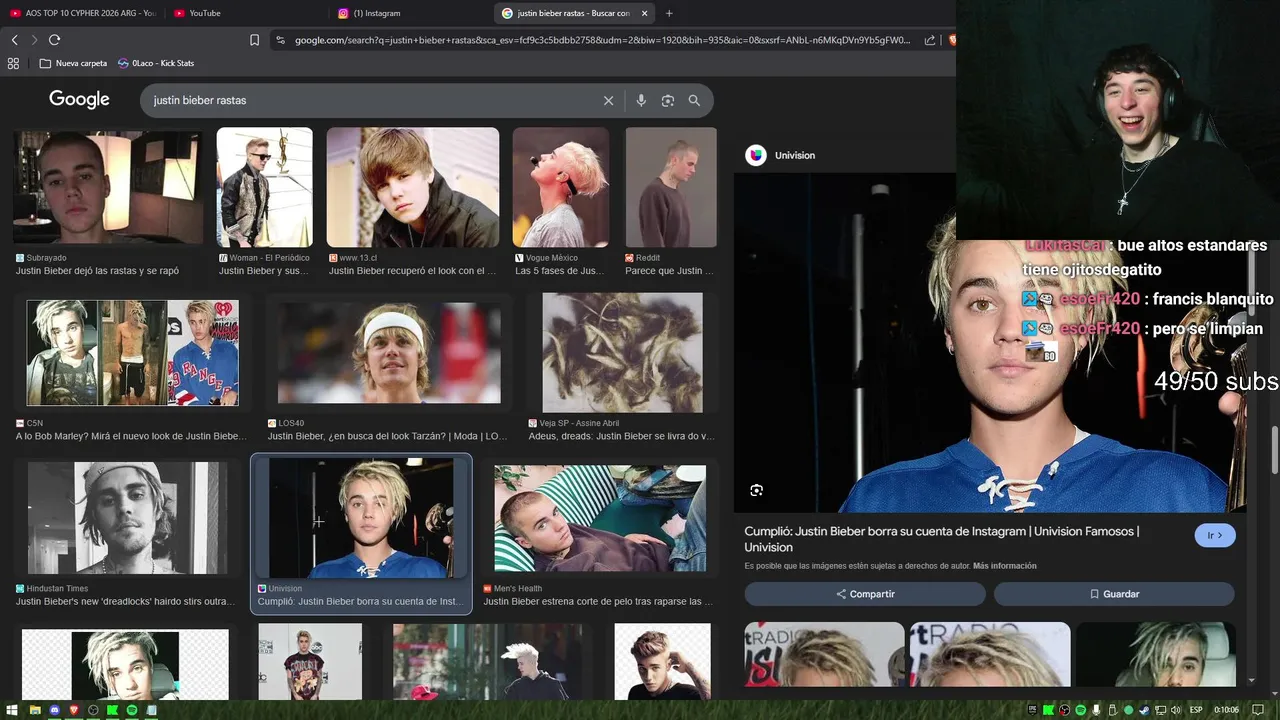Open the apps grid in the bookmarks bar
The height and width of the screenshot is (720, 1280).
[x=13, y=63]
